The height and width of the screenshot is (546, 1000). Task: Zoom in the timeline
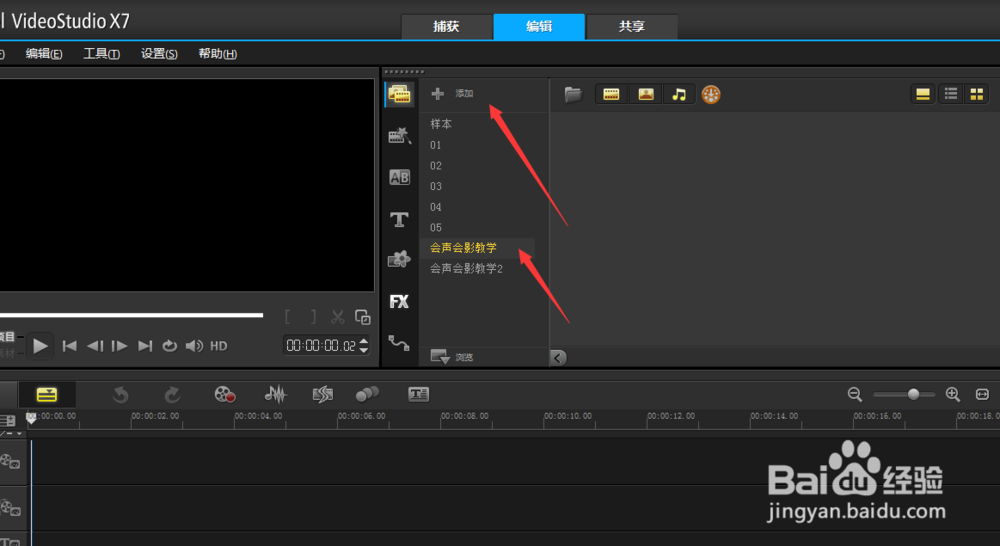953,395
